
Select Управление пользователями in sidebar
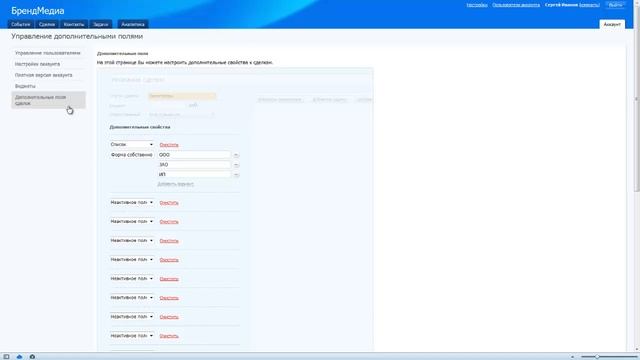pyautogui.click(x=48, y=53)
